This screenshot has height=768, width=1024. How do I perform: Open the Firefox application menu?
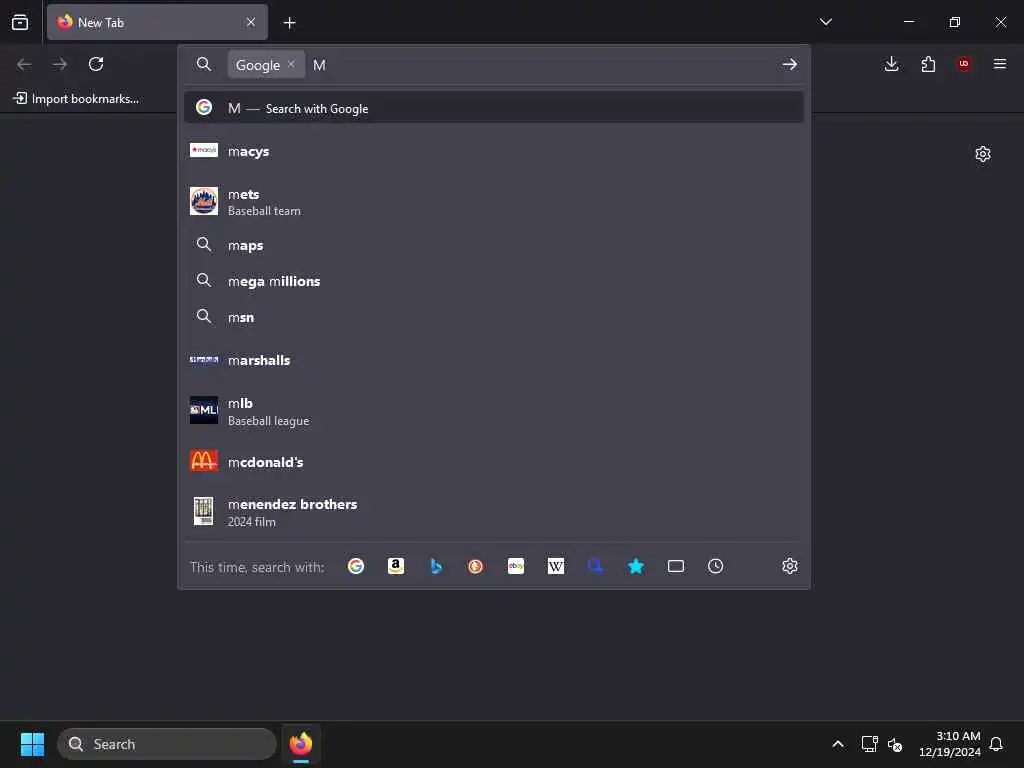click(x=1000, y=64)
